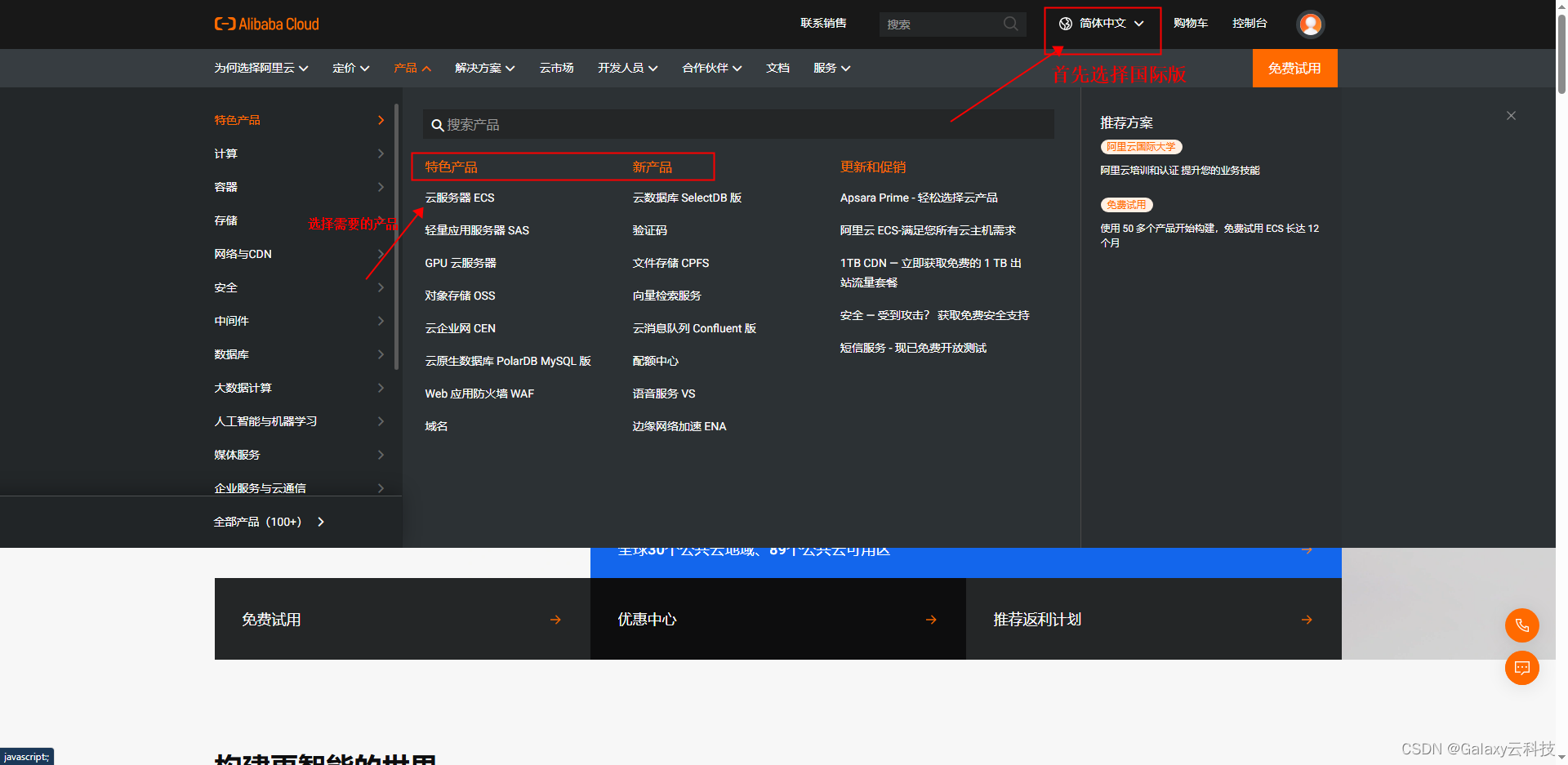Select the 容器 category
This screenshot has width=1568, height=765.
pyautogui.click(x=299, y=187)
